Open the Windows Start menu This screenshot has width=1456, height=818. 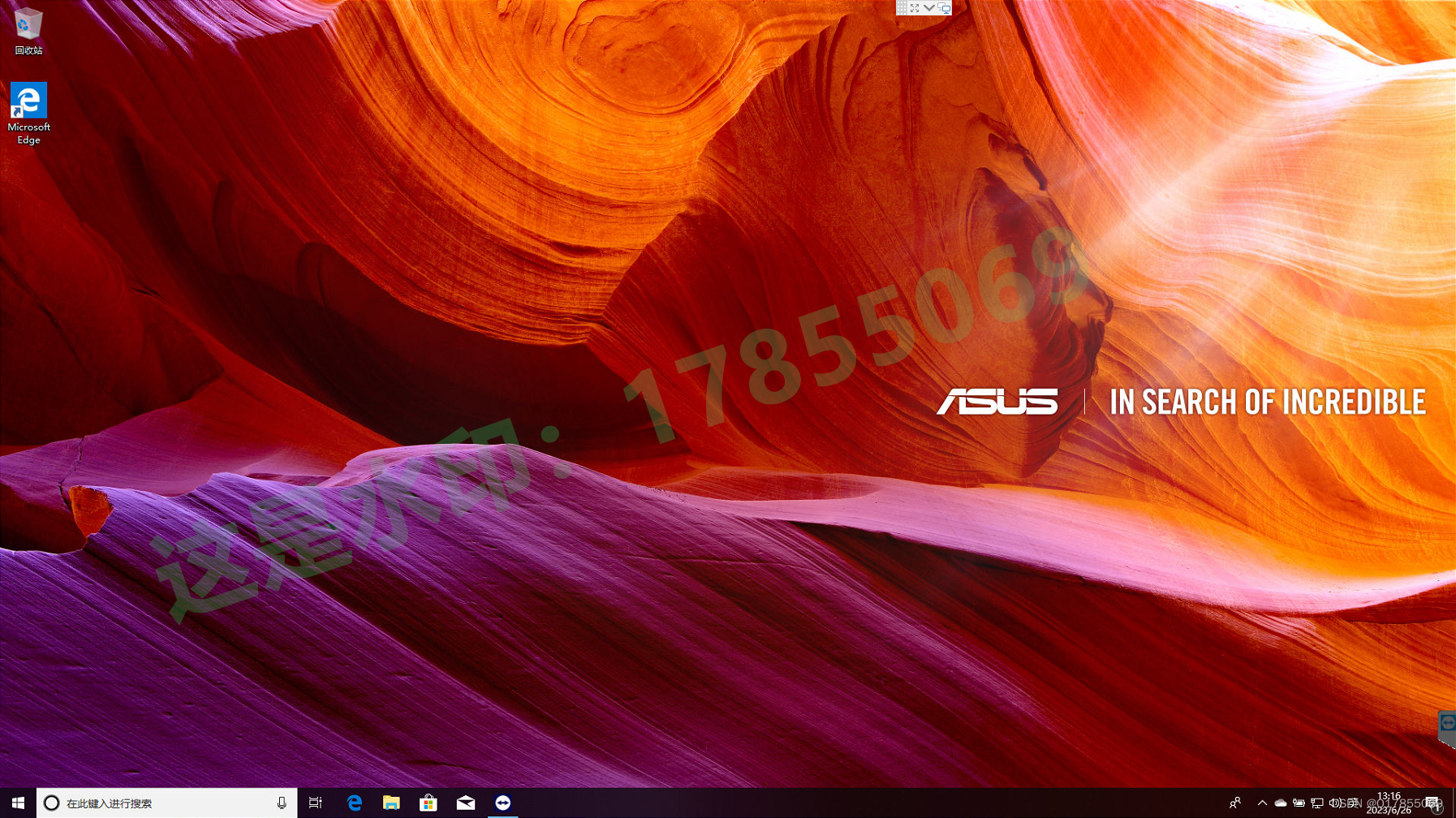click(x=18, y=803)
